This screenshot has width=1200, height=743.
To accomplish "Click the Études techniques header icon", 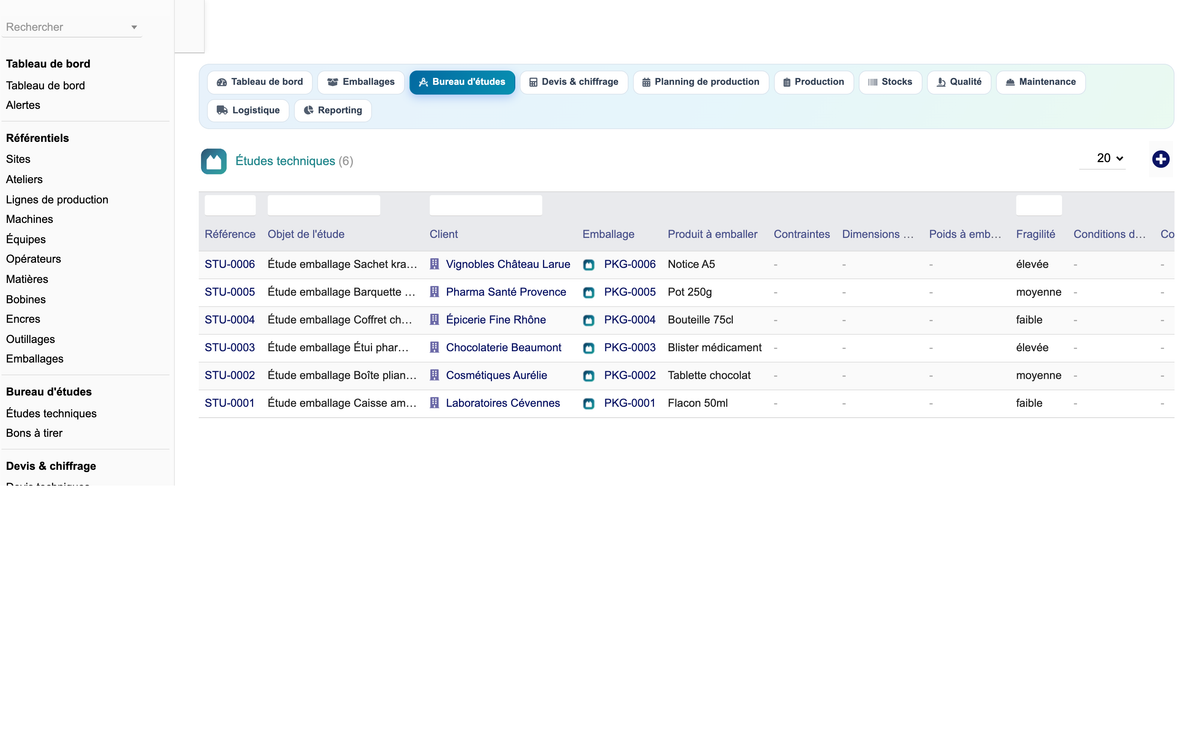I will 214,161.
